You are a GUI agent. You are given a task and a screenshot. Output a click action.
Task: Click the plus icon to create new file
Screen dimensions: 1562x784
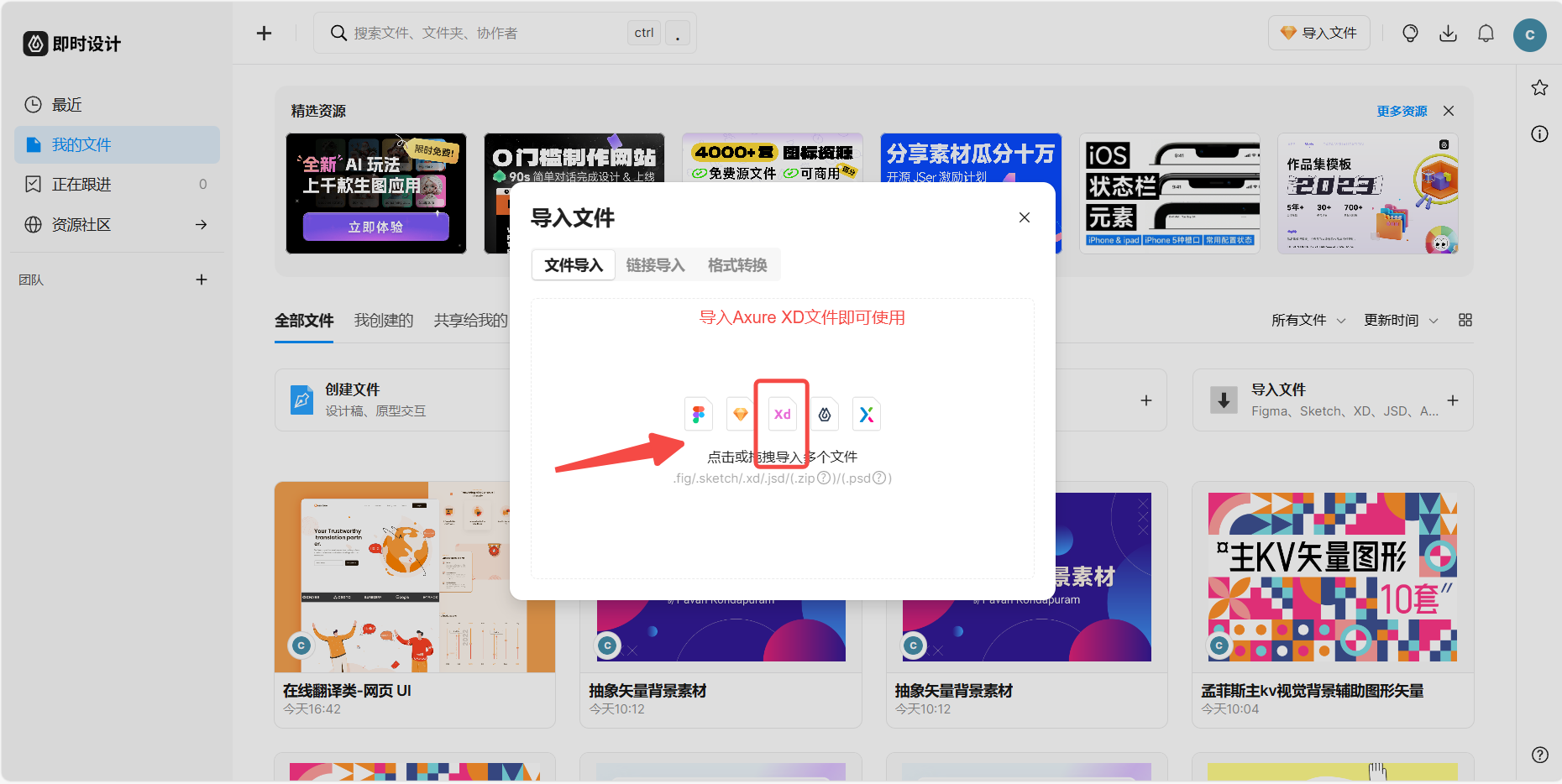coord(264,33)
